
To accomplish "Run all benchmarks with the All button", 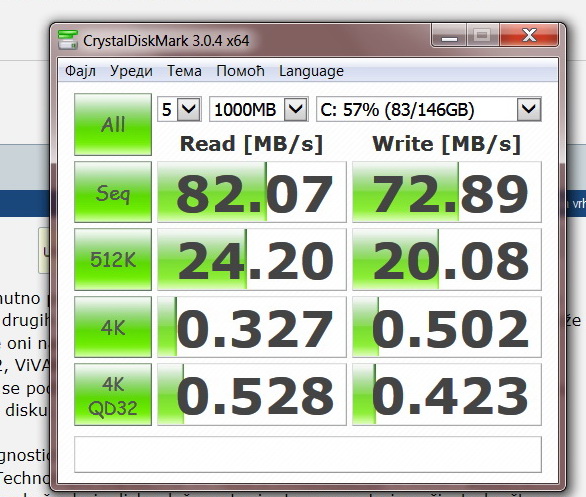I will [113, 124].
